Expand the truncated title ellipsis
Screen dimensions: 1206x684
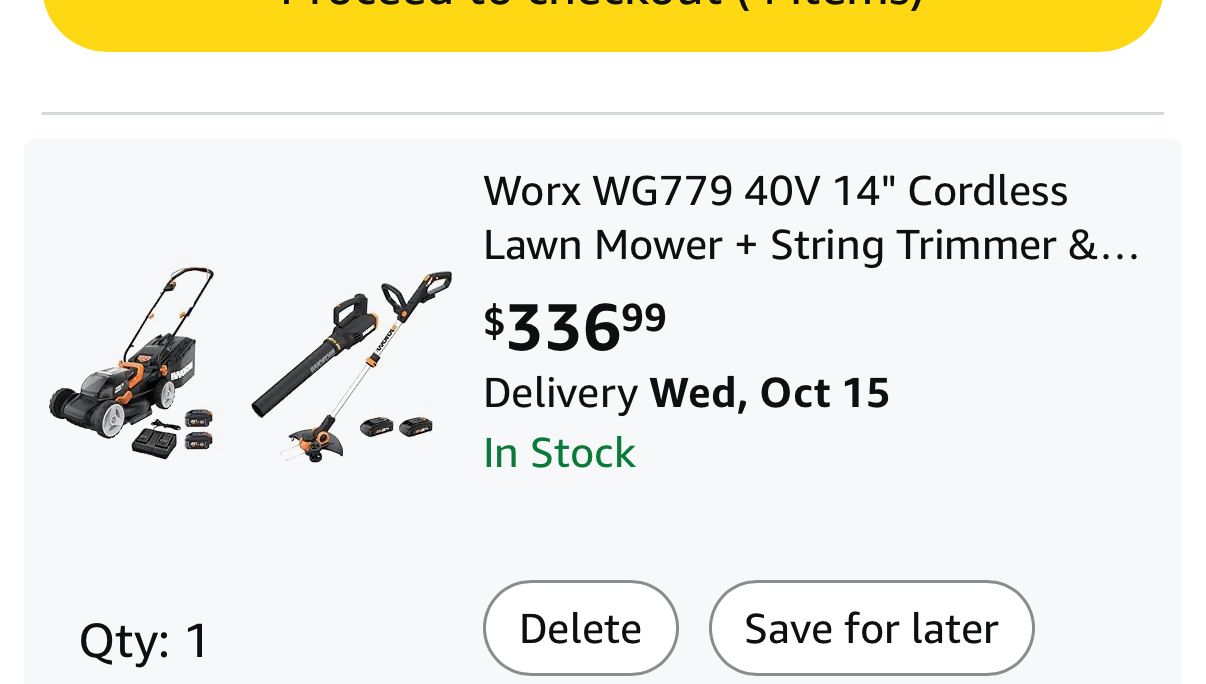pos(1118,246)
